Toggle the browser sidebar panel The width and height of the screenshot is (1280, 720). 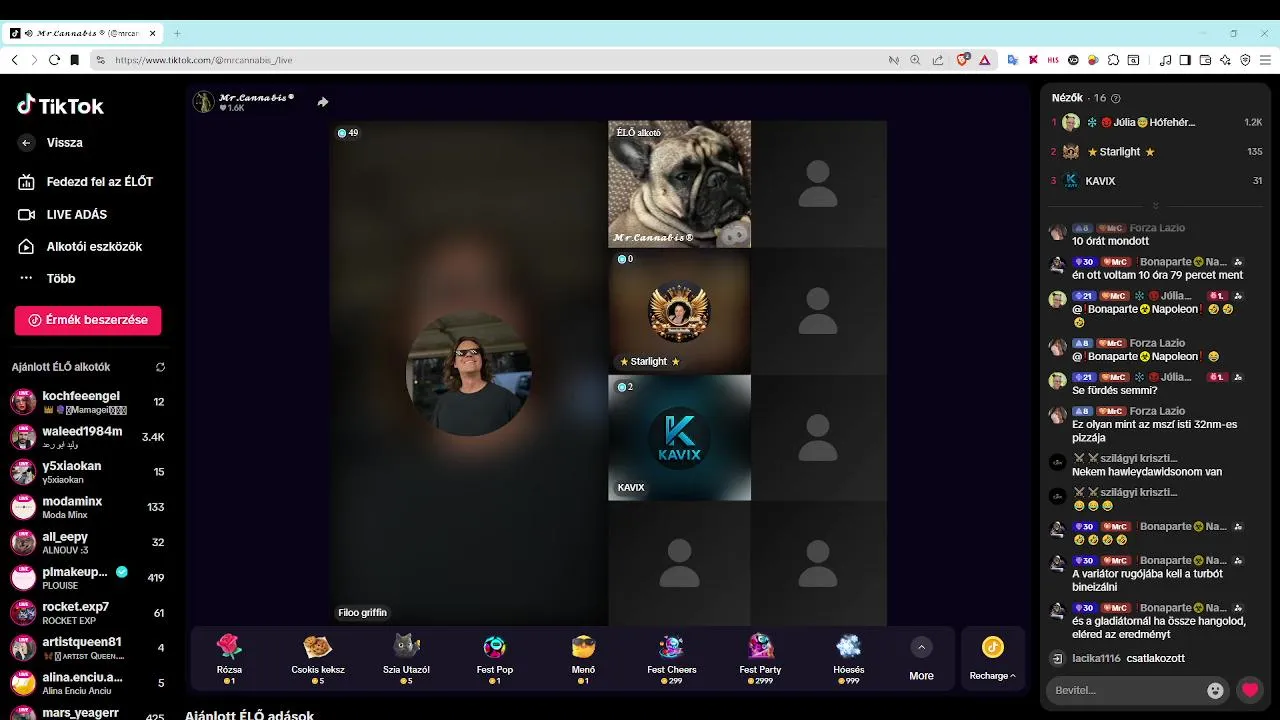1185,60
